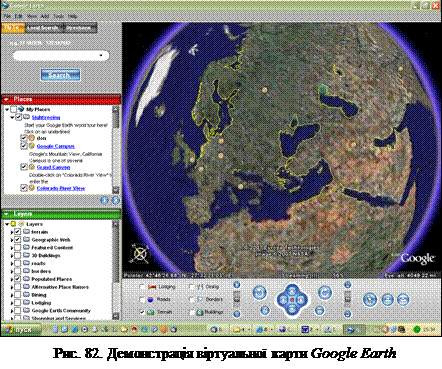Image resolution: width=442 pixels, height=369 pixels.
Task: Click the tilt slider track
Action: (x=347, y=299)
